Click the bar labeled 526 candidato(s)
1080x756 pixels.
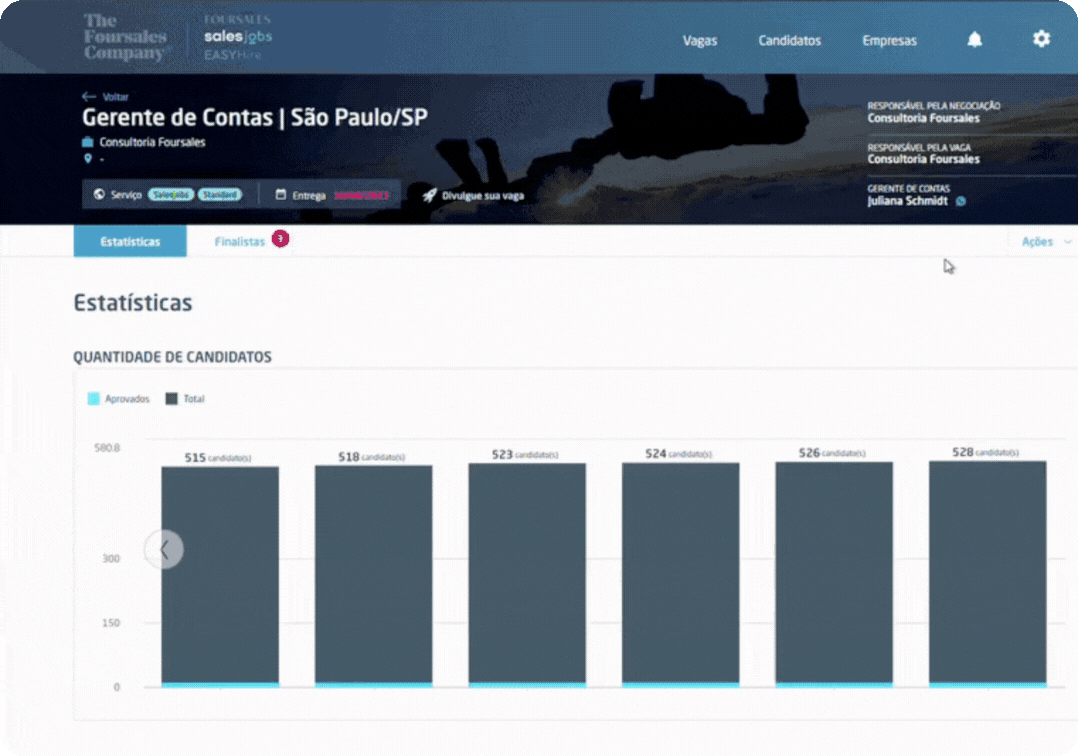coord(834,574)
